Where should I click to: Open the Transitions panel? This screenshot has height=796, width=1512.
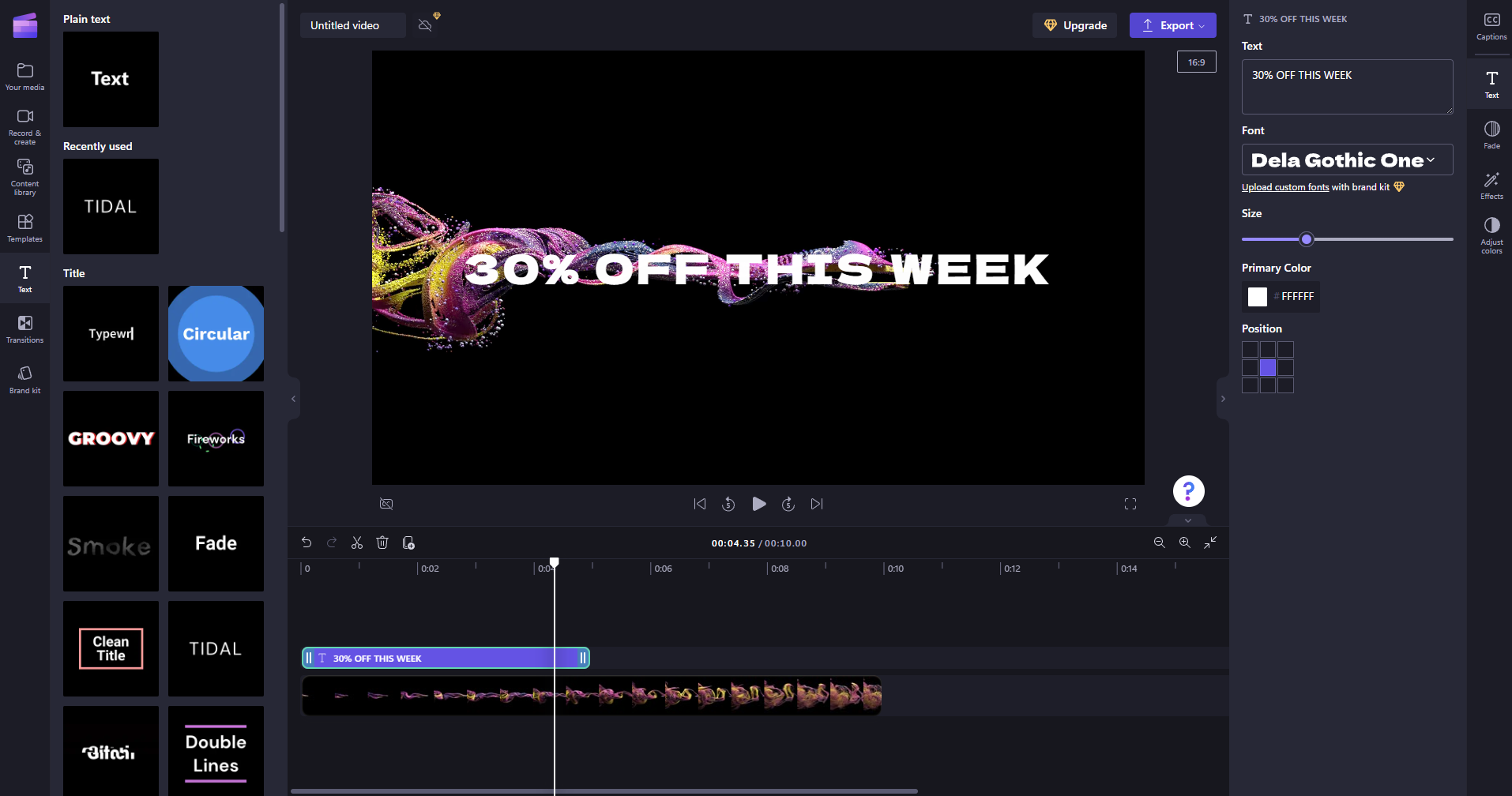click(24, 327)
